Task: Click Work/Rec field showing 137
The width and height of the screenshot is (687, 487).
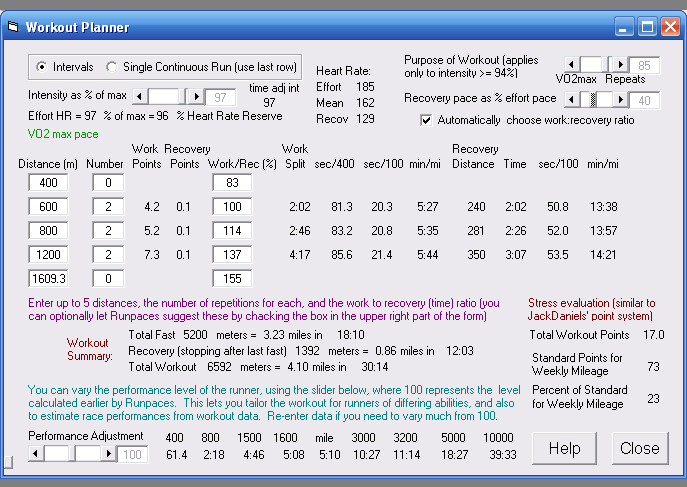Action: pyautogui.click(x=232, y=255)
